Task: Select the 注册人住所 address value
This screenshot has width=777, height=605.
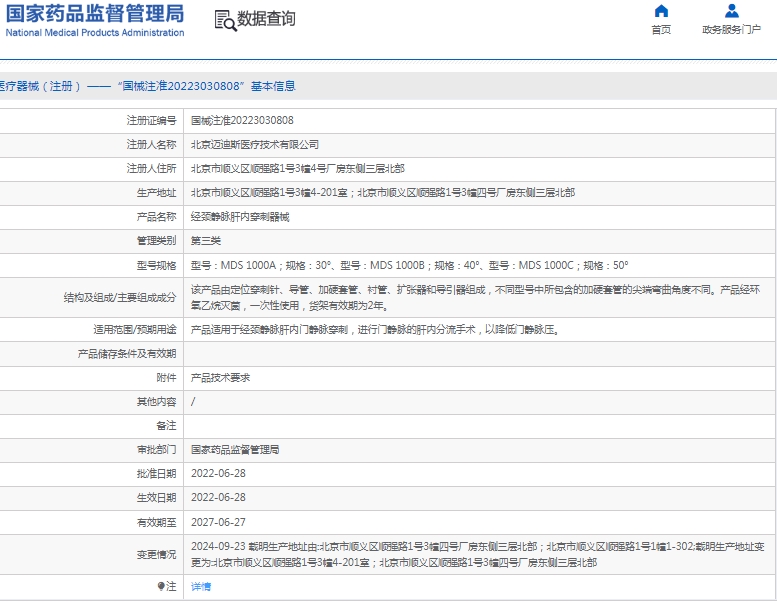Action: pos(298,169)
